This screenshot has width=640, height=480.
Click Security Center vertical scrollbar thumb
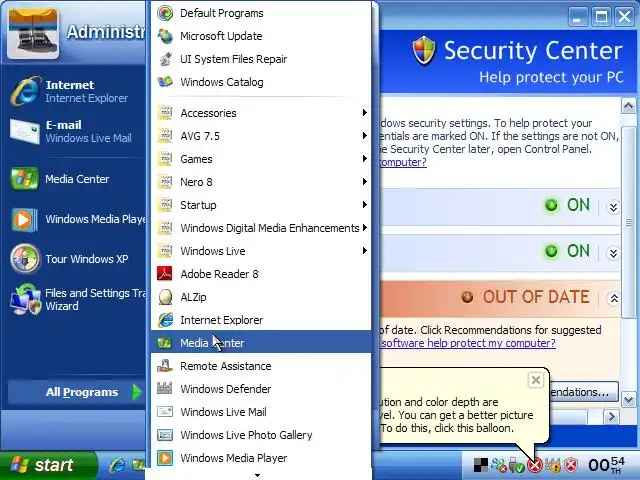[x=628, y=222]
